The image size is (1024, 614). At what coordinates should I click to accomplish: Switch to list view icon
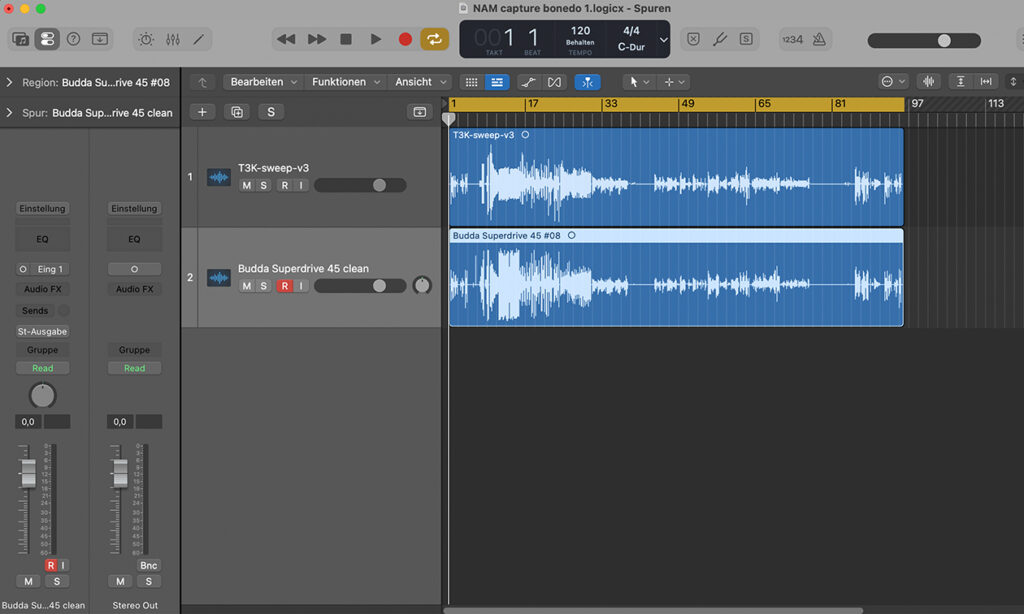coord(497,82)
